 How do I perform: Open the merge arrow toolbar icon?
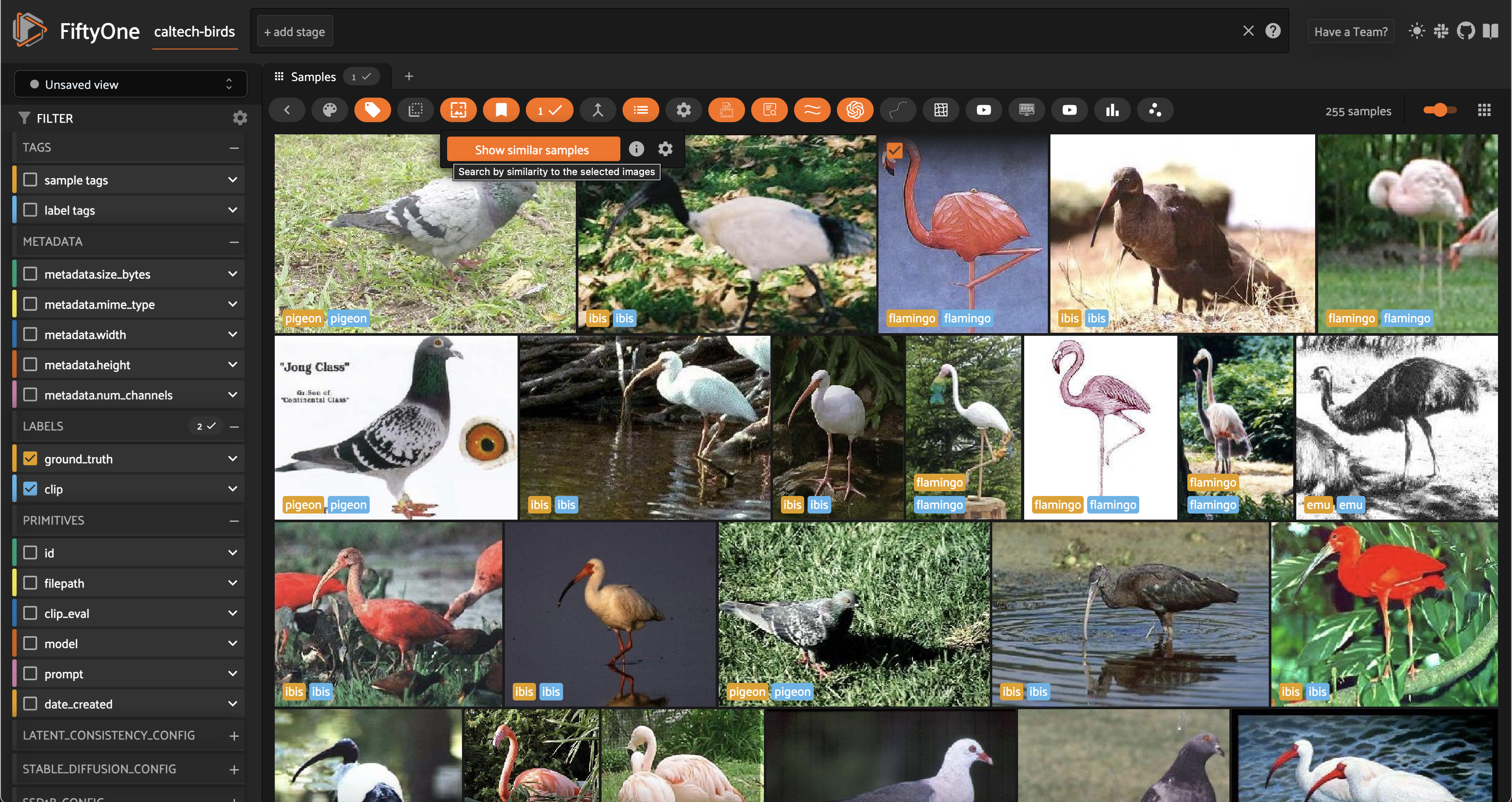(598, 110)
